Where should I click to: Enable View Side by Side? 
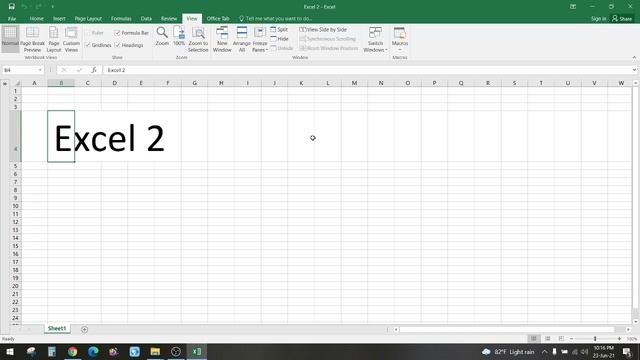[x=323, y=29]
